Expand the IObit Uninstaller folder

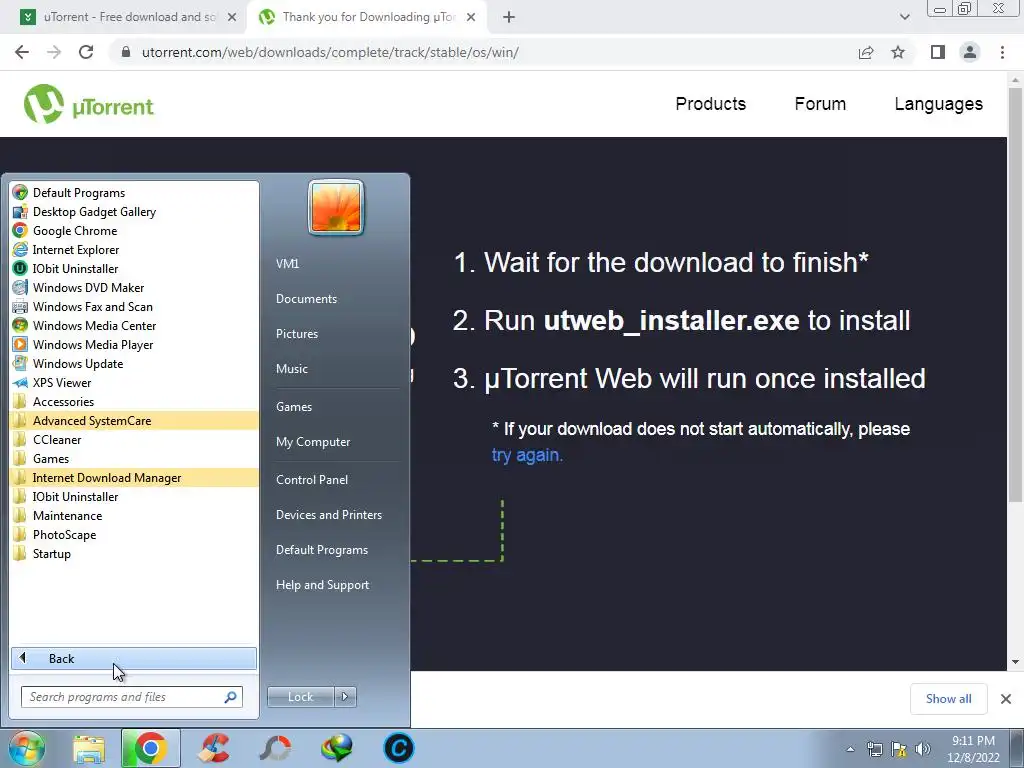pos(134,496)
